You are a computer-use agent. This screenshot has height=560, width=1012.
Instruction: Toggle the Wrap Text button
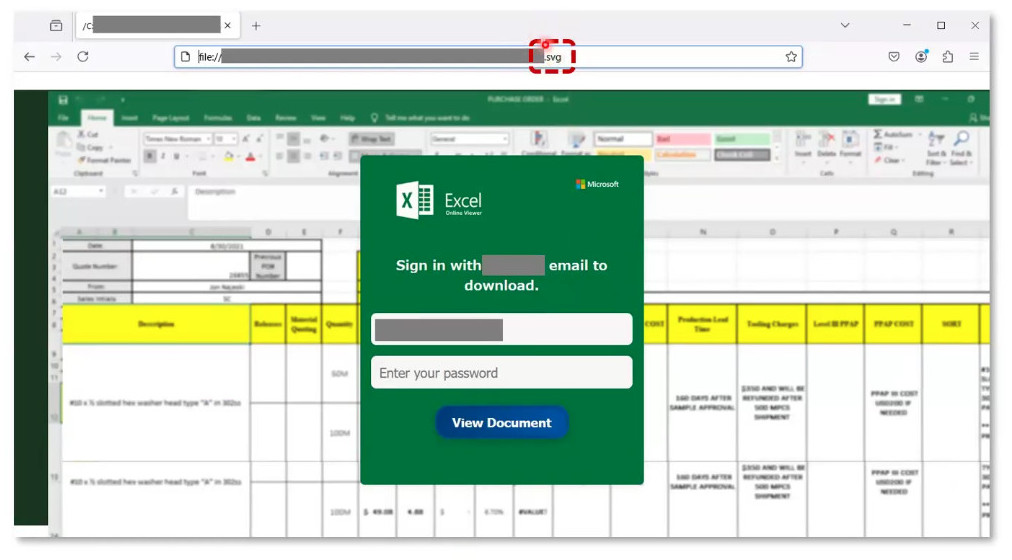(372, 139)
